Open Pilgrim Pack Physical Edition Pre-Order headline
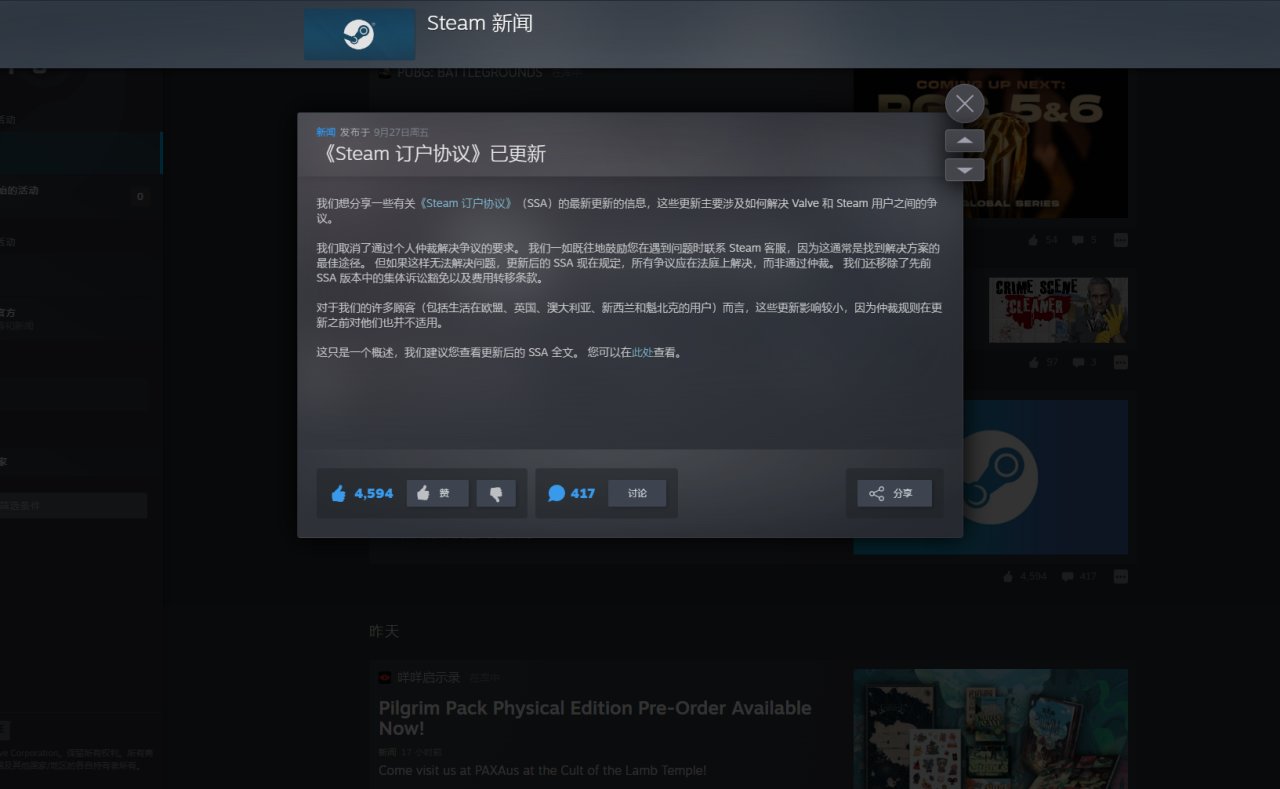1280x789 pixels. [594, 718]
